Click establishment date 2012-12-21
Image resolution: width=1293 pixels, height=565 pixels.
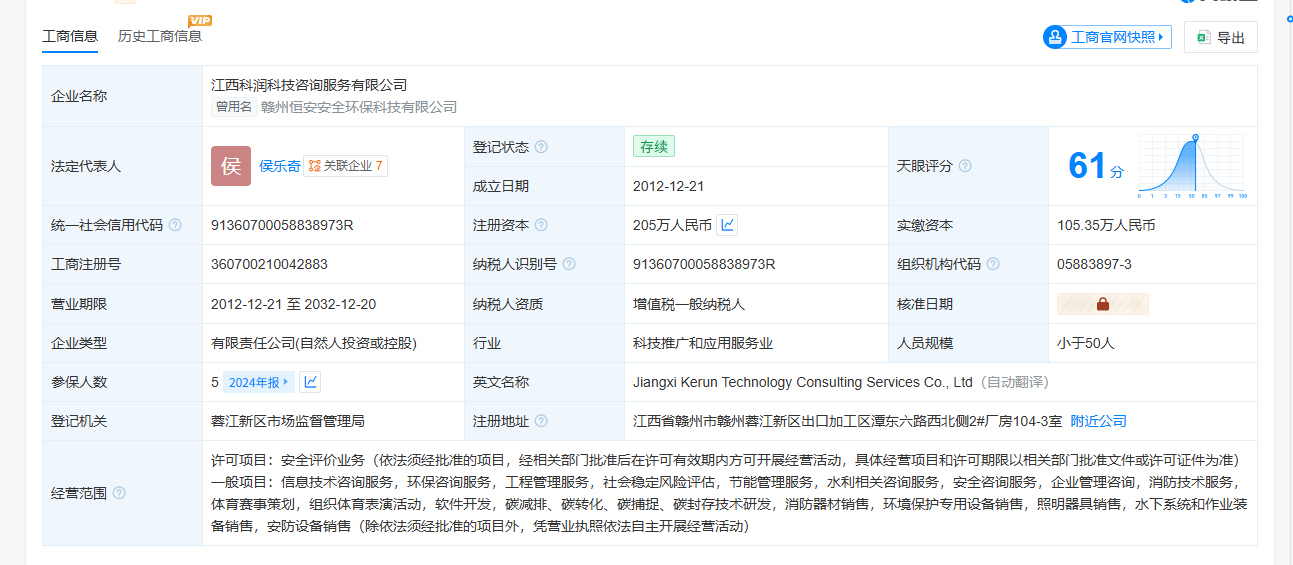pyautogui.click(x=668, y=186)
